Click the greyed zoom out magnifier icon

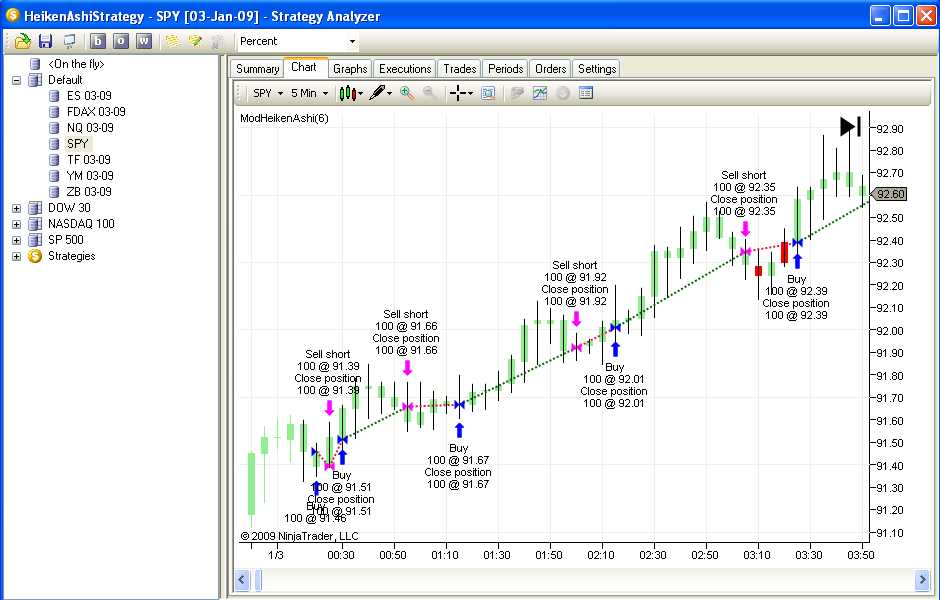[x=429, y=93]
